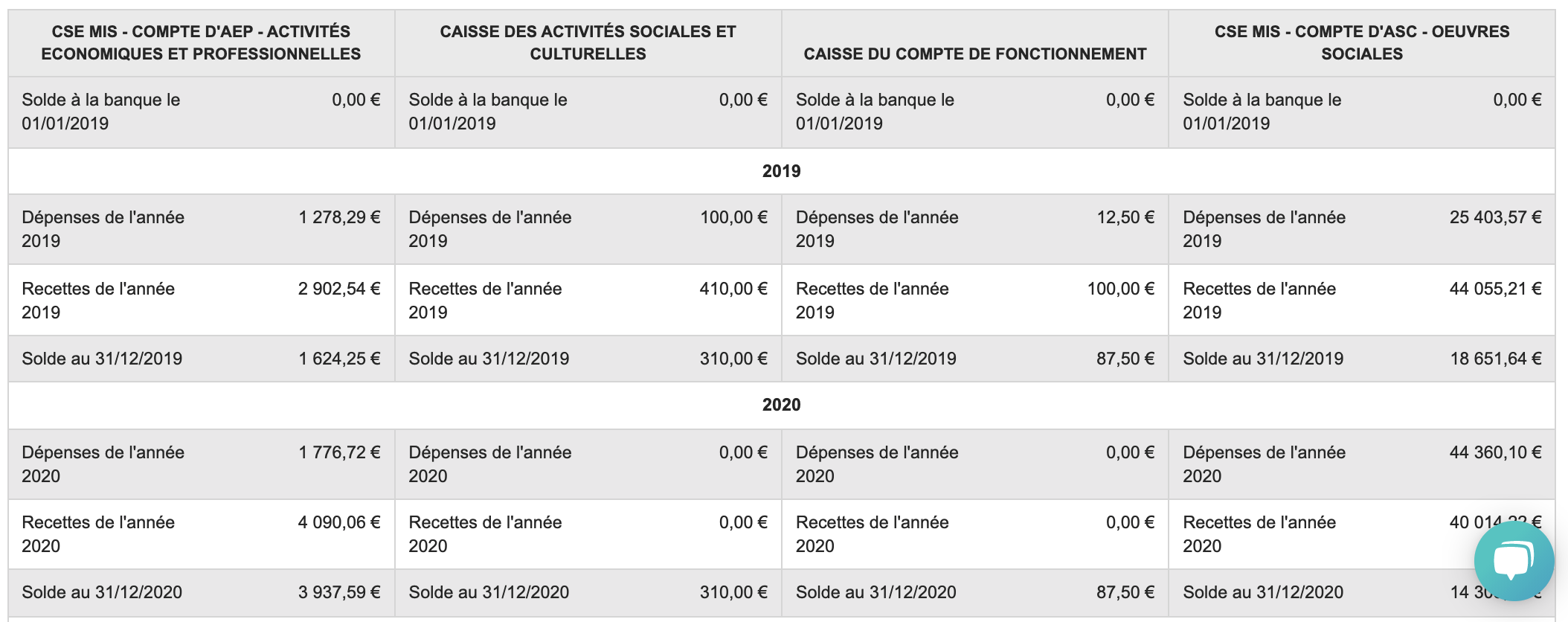Click the 100,00 € receipts value for 2019
1568x622 pixels.
tap(1120, 289)
